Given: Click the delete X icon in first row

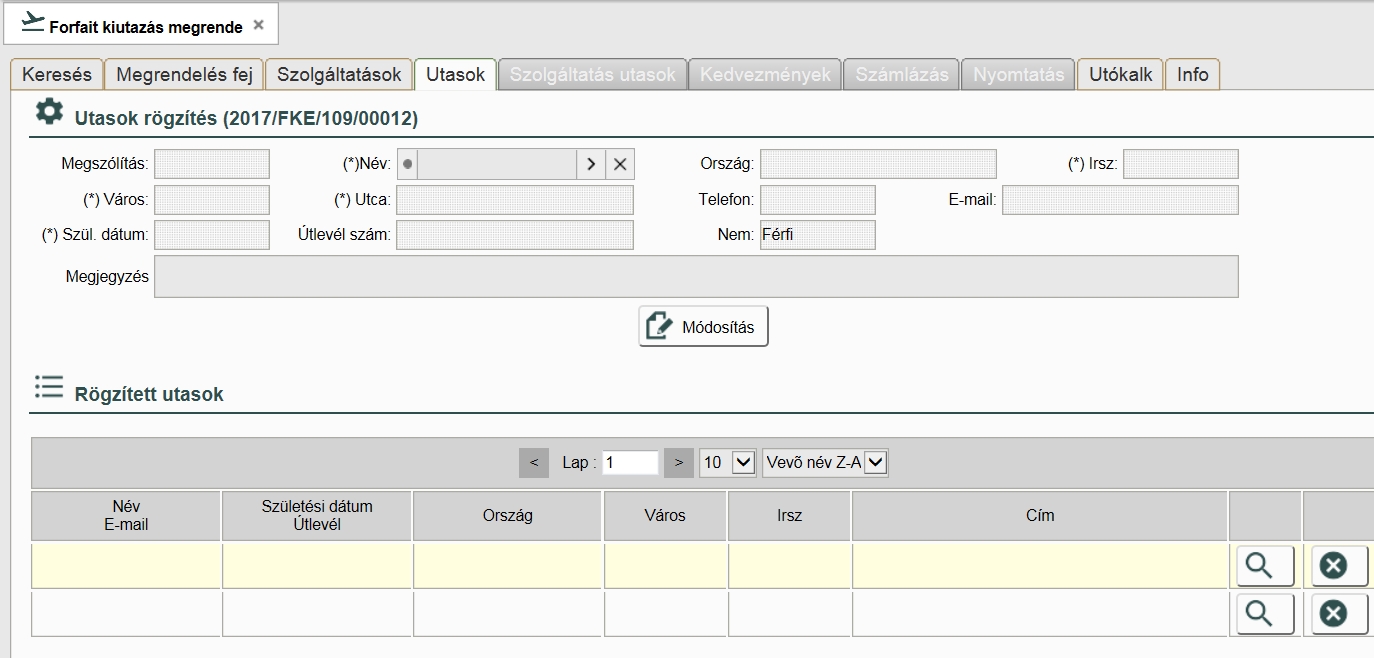Looking at the screenshot, I should coord(1333,566).
